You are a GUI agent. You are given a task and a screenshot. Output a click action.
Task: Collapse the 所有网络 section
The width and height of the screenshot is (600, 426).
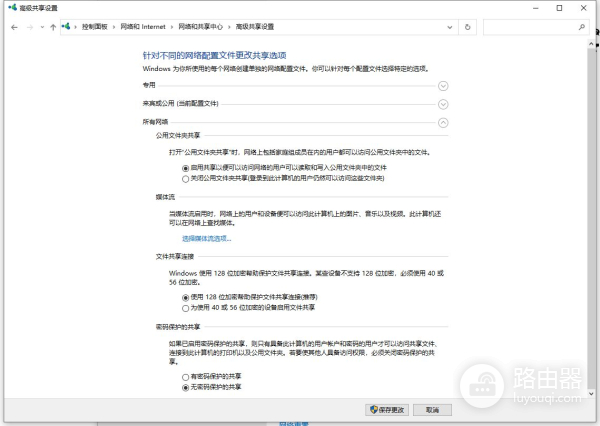[x=443, y=122]
